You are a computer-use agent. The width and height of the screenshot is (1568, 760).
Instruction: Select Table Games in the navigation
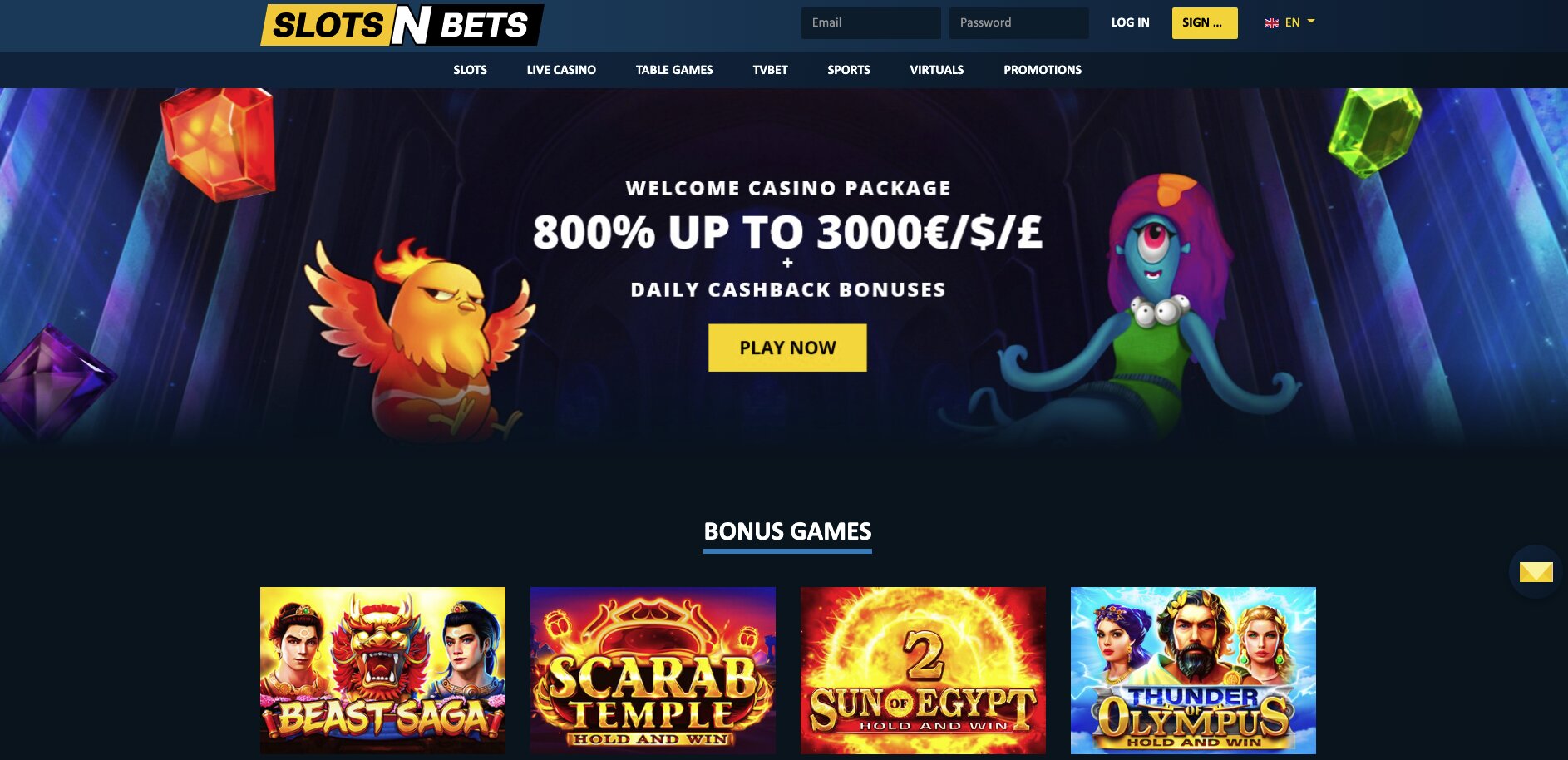pyautogui.click(x=674, y=70)
